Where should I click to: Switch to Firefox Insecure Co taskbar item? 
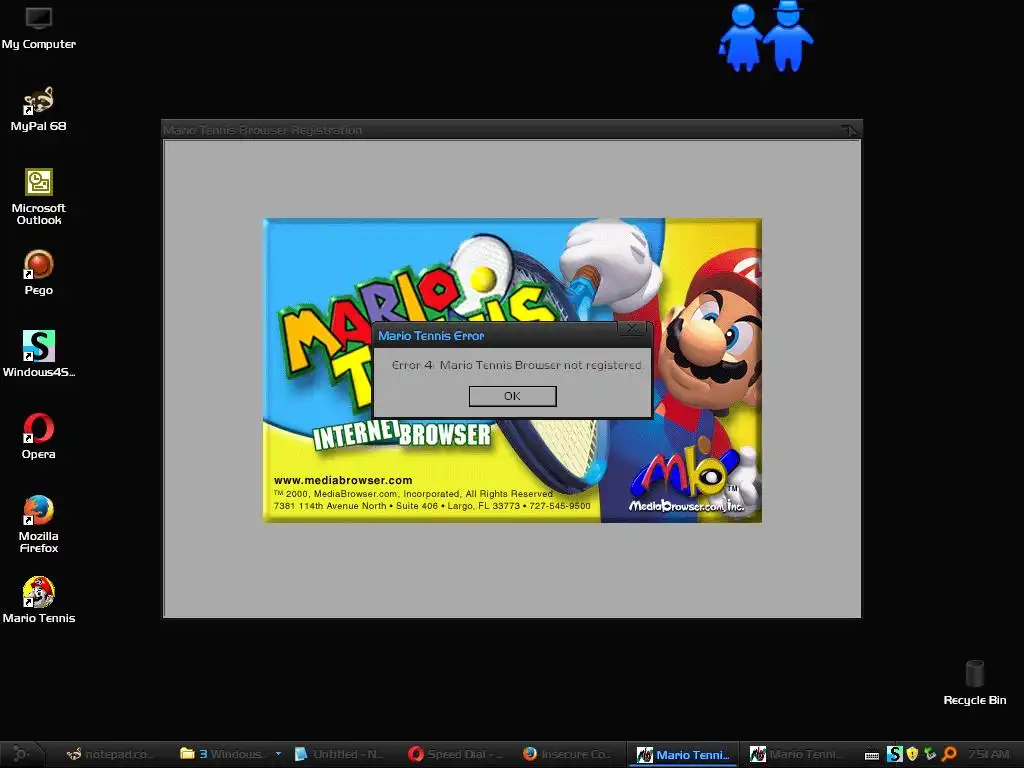[567, 754]
